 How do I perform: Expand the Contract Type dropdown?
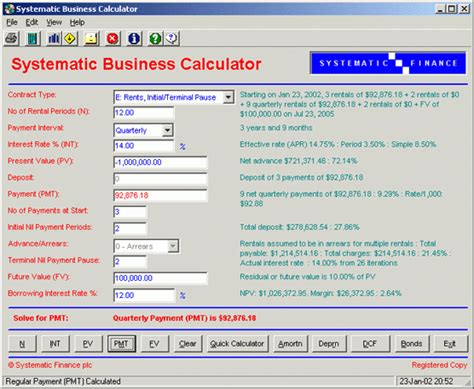coord(228,97)
